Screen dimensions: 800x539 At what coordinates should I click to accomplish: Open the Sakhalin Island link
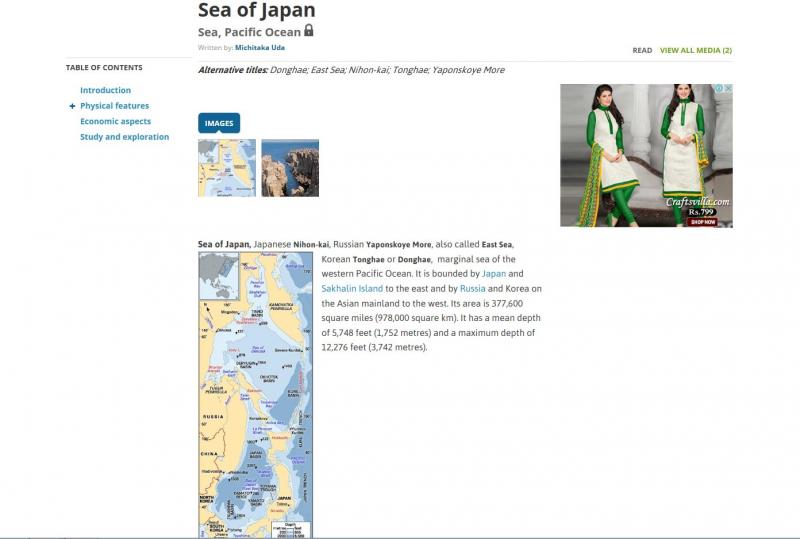352,288
